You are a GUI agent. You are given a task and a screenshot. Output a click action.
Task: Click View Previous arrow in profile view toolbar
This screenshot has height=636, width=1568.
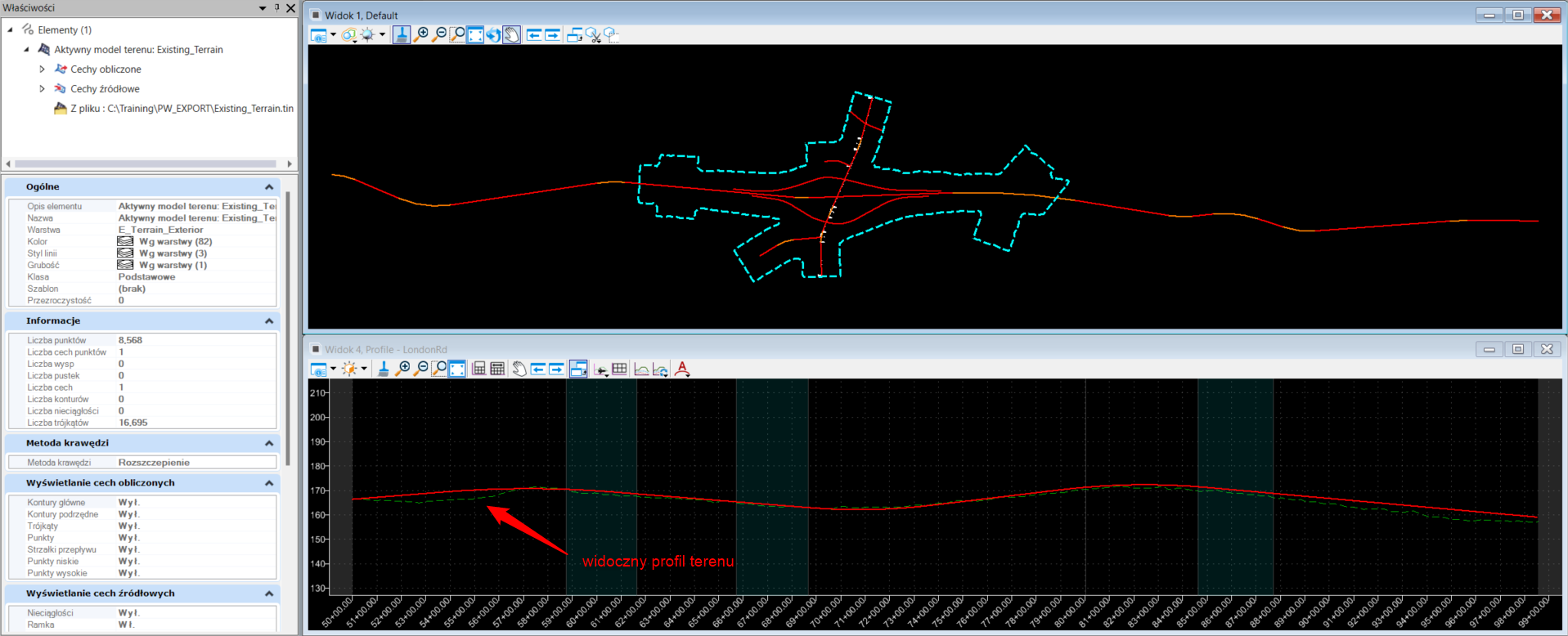[x=537, y=370]
